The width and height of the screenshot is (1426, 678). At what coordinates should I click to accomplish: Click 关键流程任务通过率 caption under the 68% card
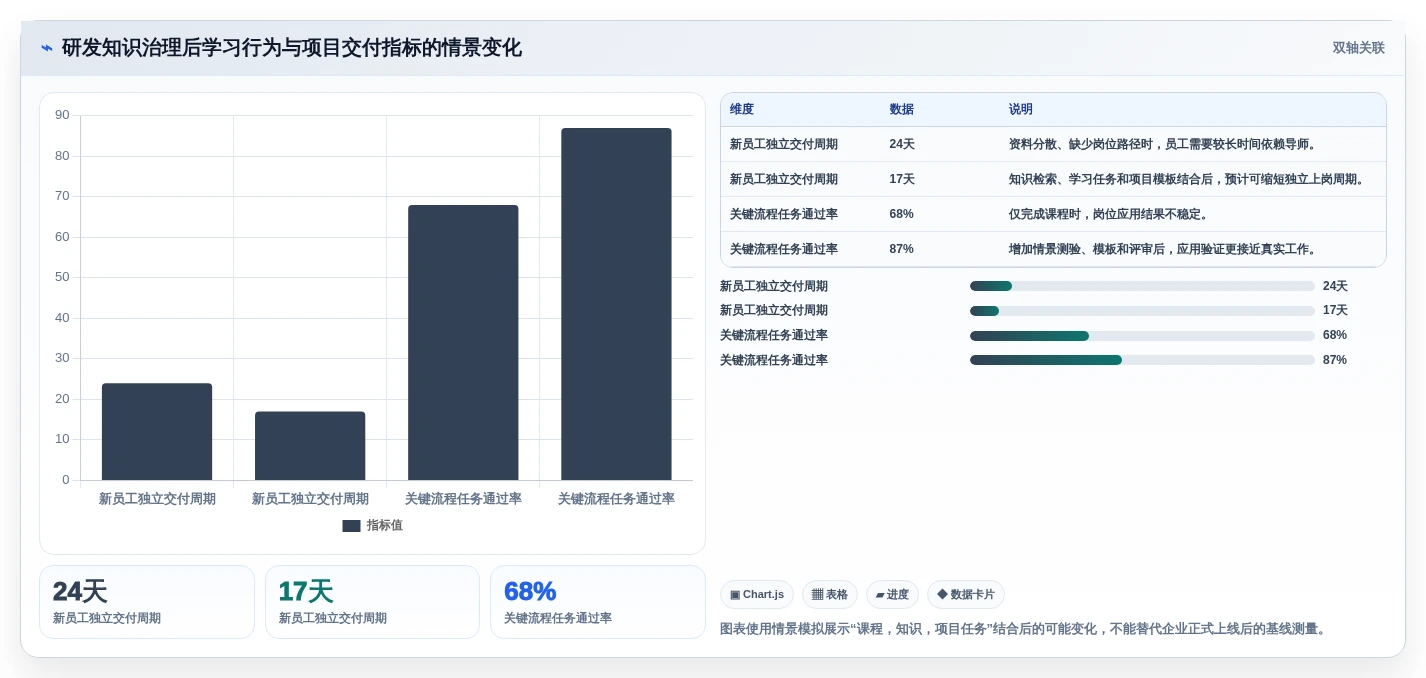click(x=558, y=619)
